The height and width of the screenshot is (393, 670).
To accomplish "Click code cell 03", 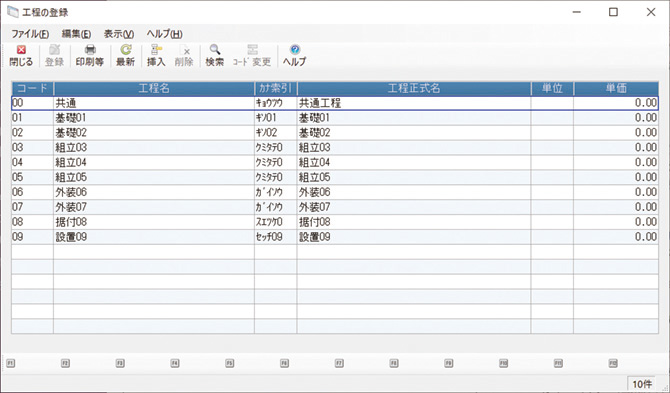I will click(32, 148).
